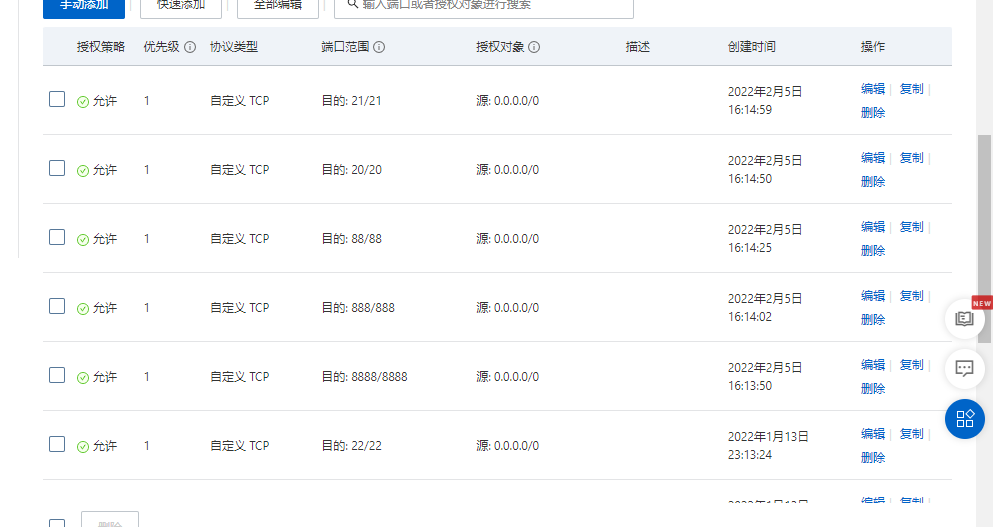Copy the port 8888/8888 rule
The width and height of the screenshot is (993, 527).
click(x=911, y=365)
